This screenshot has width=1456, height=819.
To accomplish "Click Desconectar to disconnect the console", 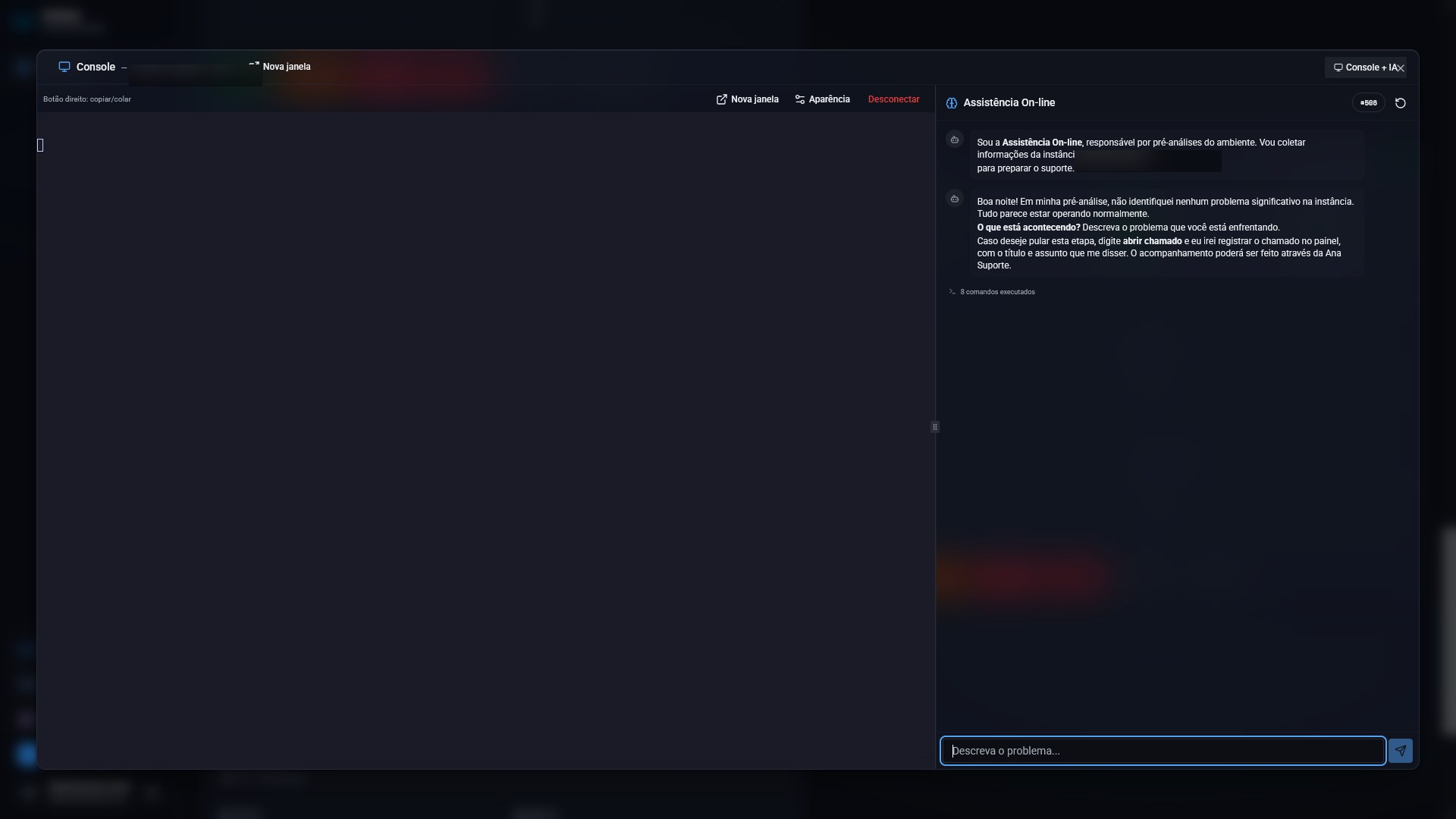I will tap(893, 99).
